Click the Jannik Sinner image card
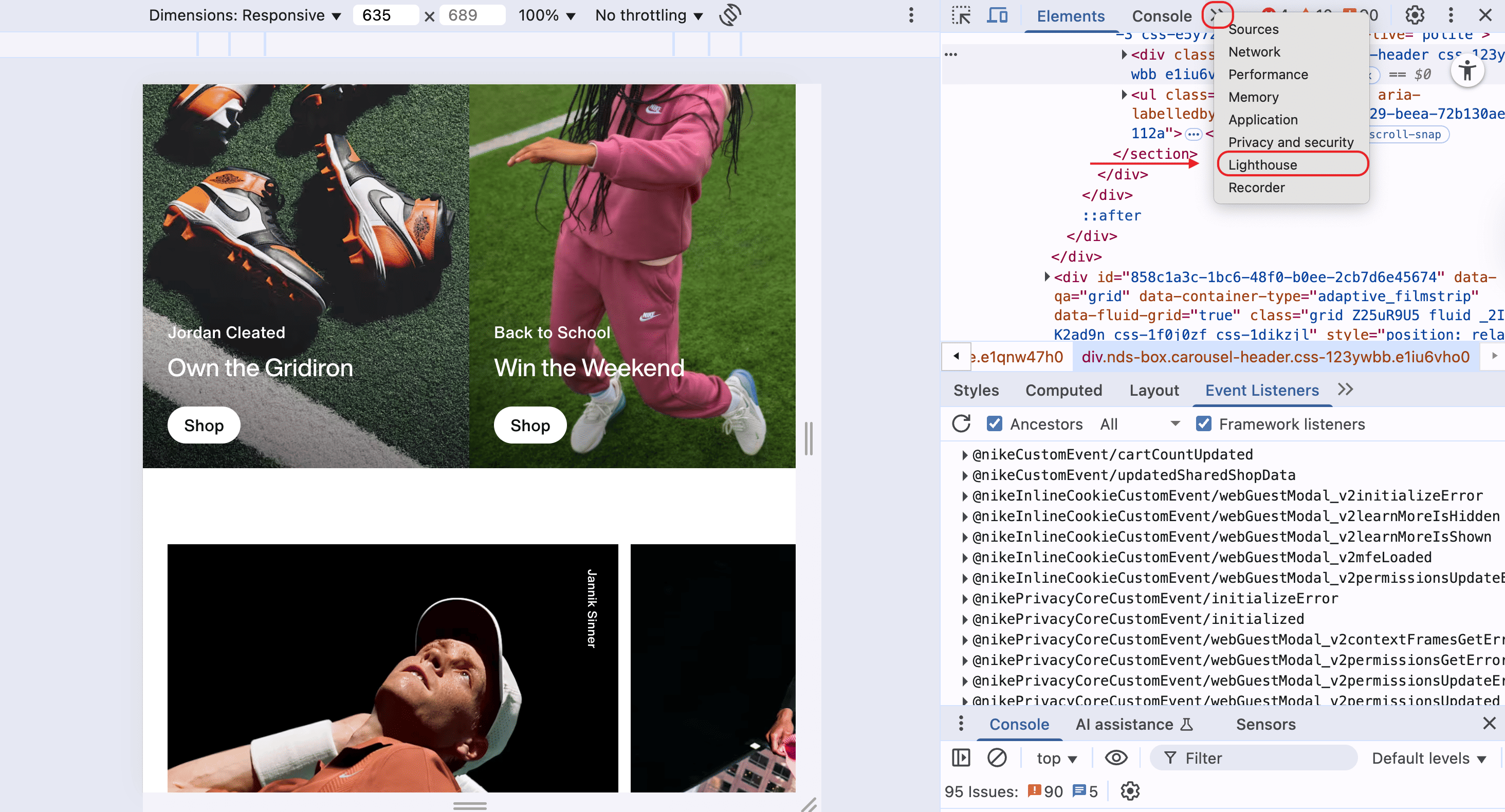Screen dimensions: 1505x812 [393, 668]
